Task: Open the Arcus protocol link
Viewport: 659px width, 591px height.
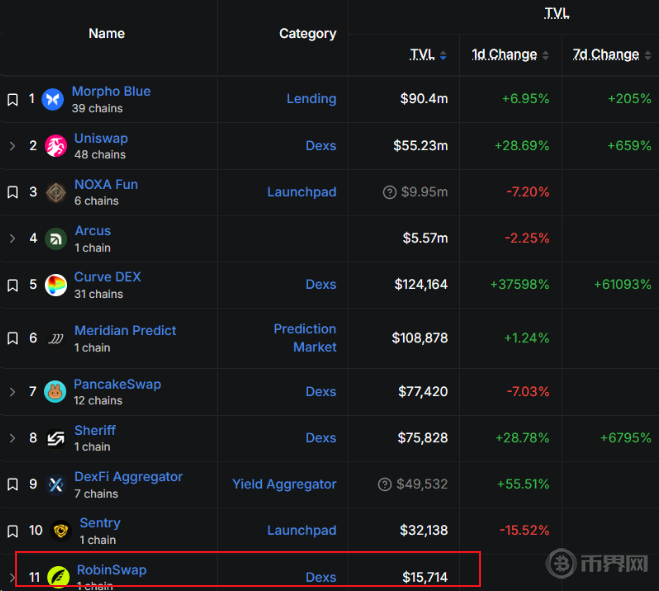Action: [92, 231]
